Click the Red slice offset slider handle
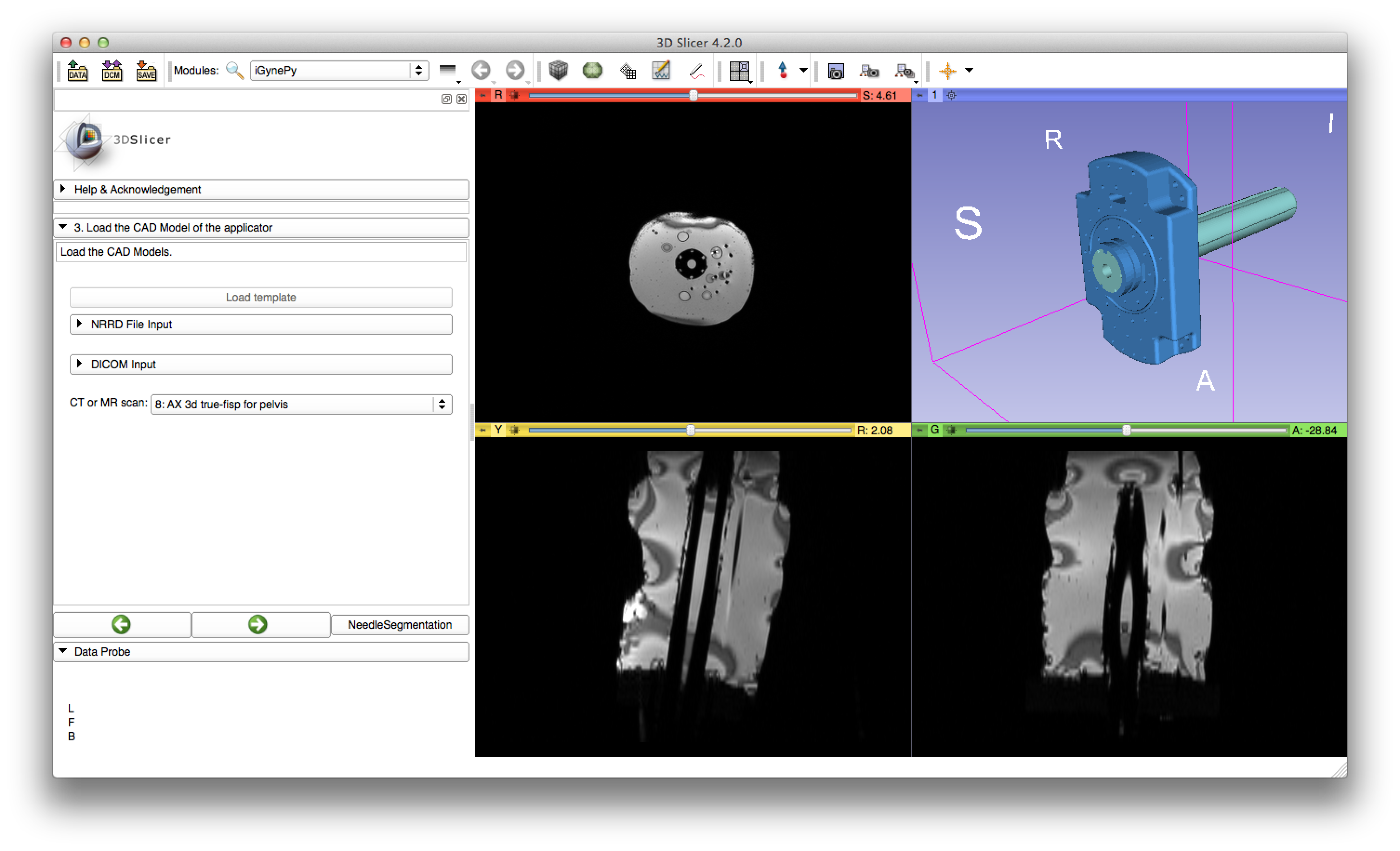This screenshot has width=1400, height=851. [x=693, y=95]
